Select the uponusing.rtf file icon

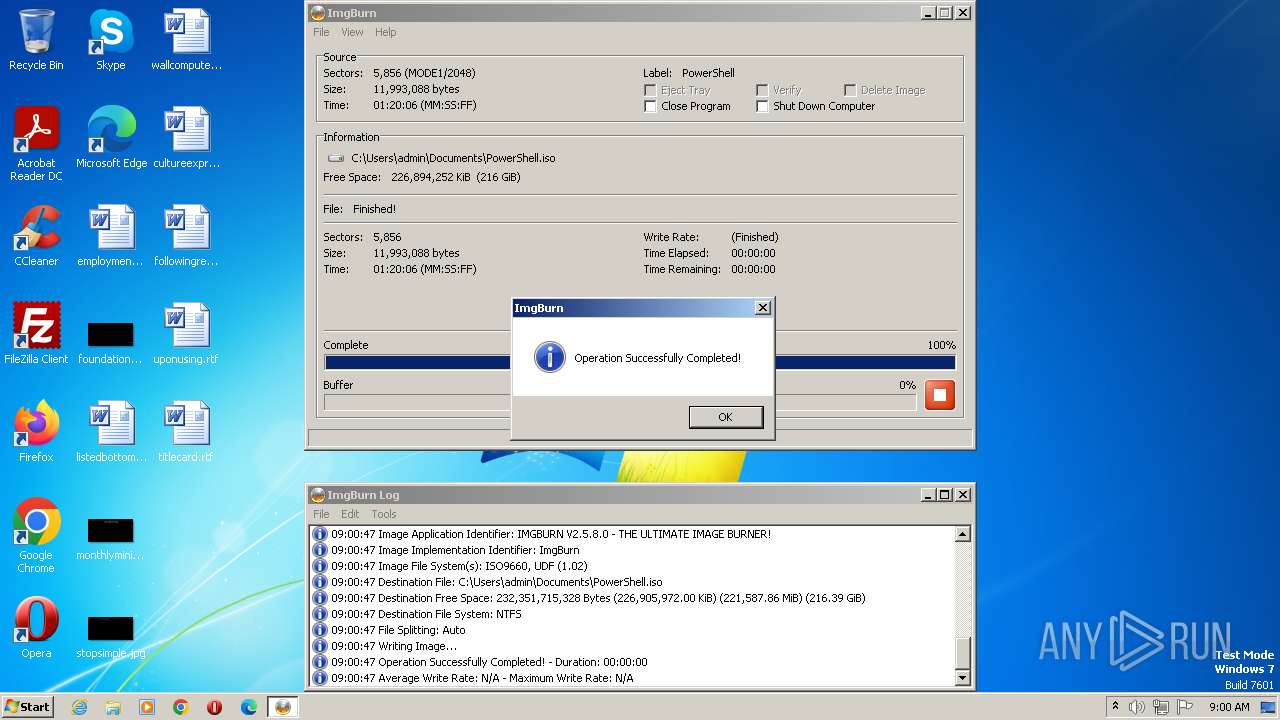point(186,334)
